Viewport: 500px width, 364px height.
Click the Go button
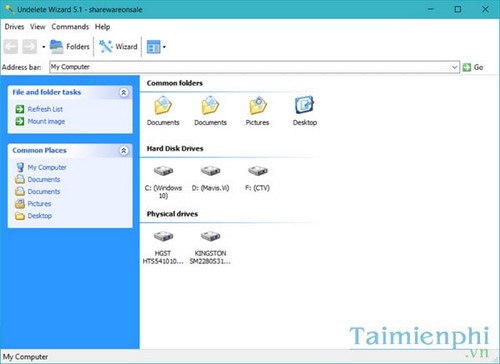pyautogui.click(x=473, y=67)
